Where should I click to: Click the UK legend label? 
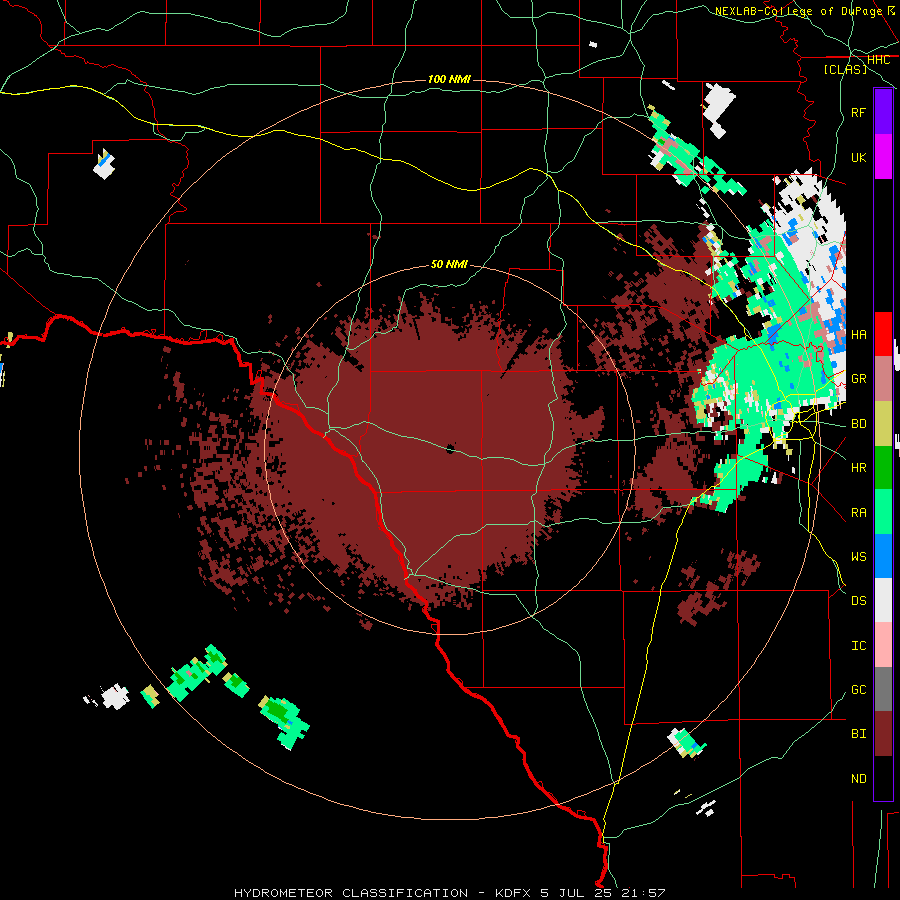point(859,157)
